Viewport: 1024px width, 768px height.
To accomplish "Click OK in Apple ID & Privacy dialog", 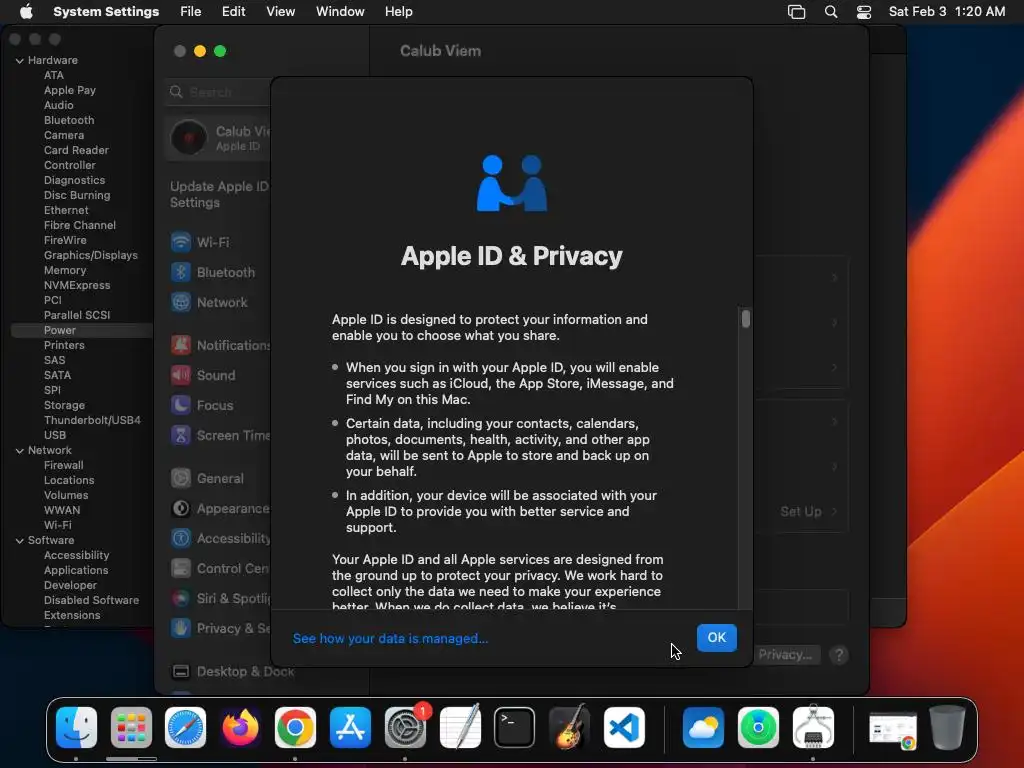I will click(716, 637).
